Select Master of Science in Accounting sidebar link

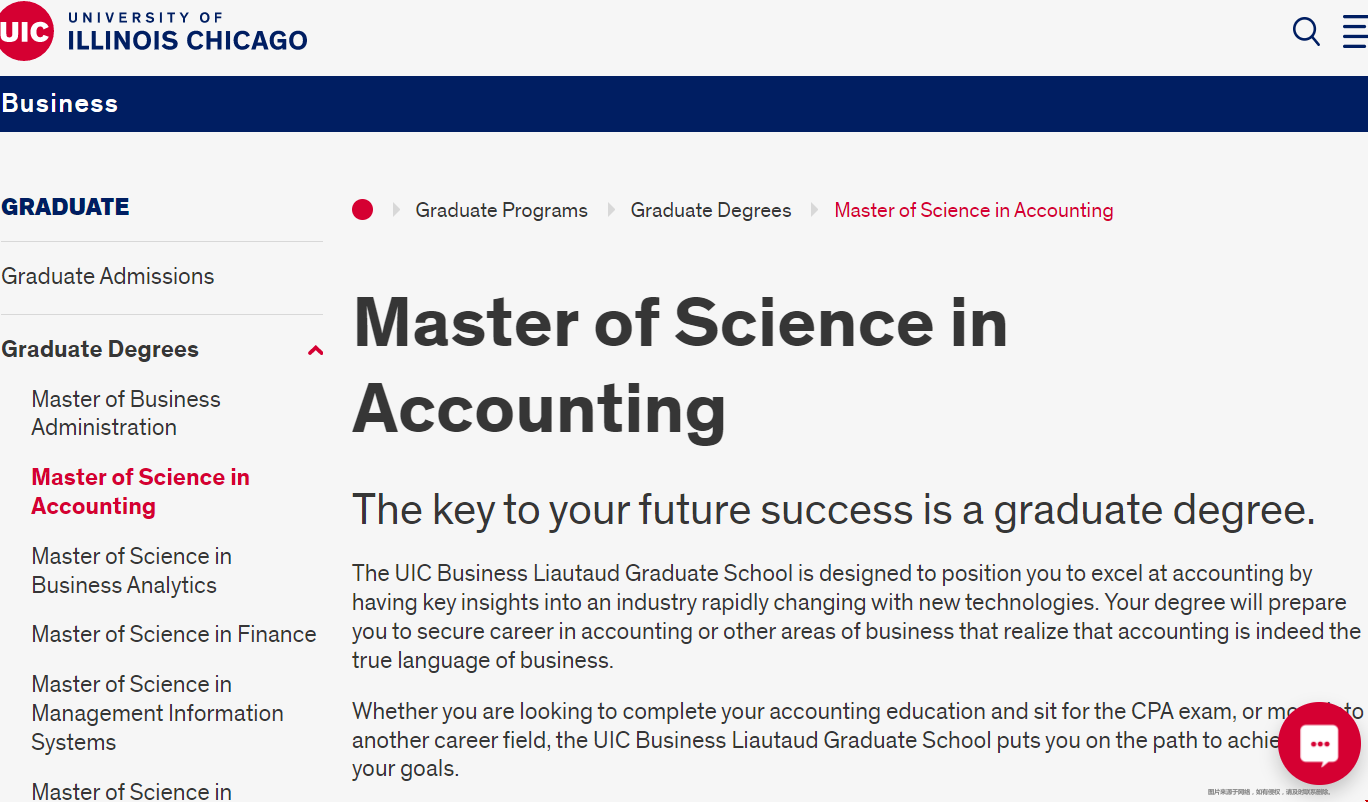point(140,491)
